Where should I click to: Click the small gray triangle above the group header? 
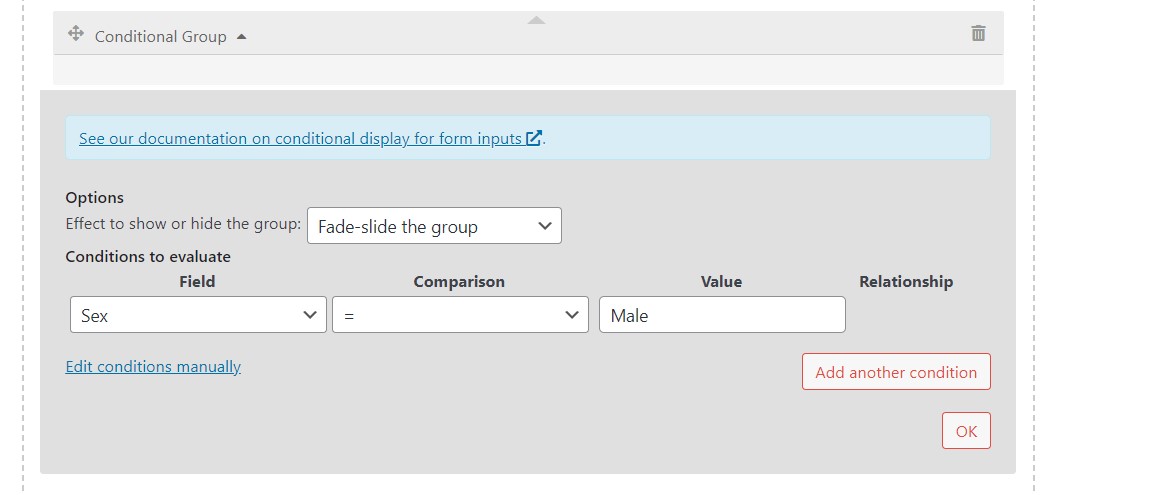[537, 20]
